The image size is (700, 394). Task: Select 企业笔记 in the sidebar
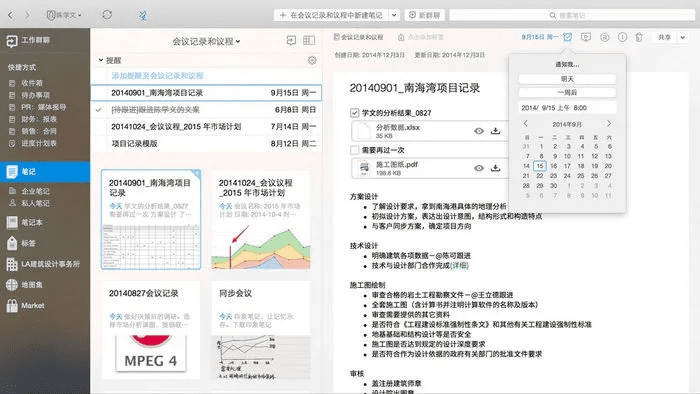tap(29, 191)
